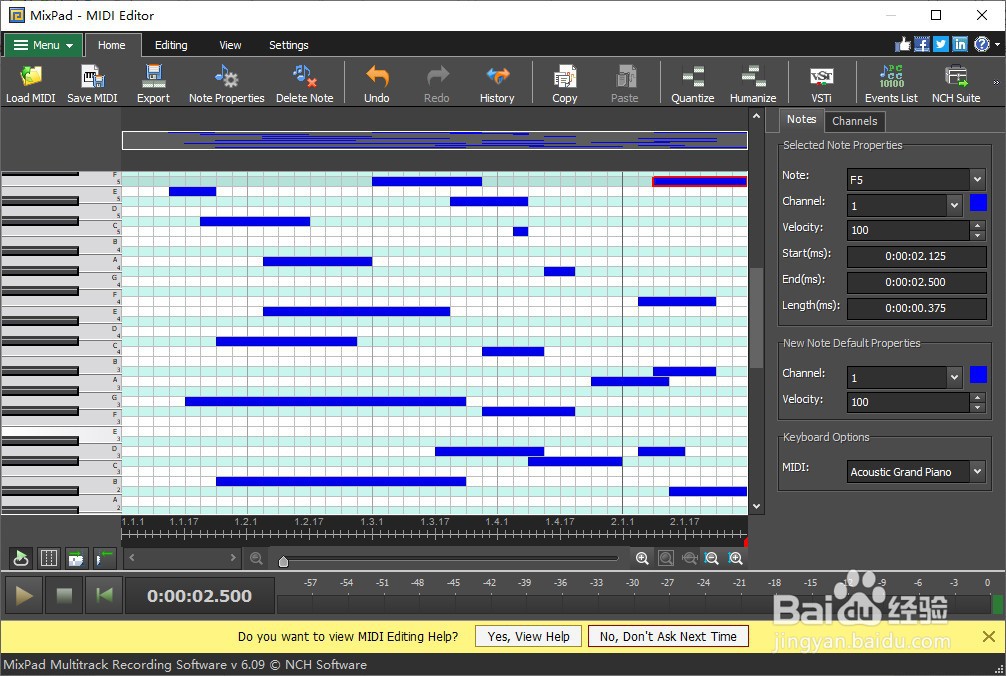Go to start of track
Image resolution: width=1006 pixels, height=676 pixels.
point(104,595)
